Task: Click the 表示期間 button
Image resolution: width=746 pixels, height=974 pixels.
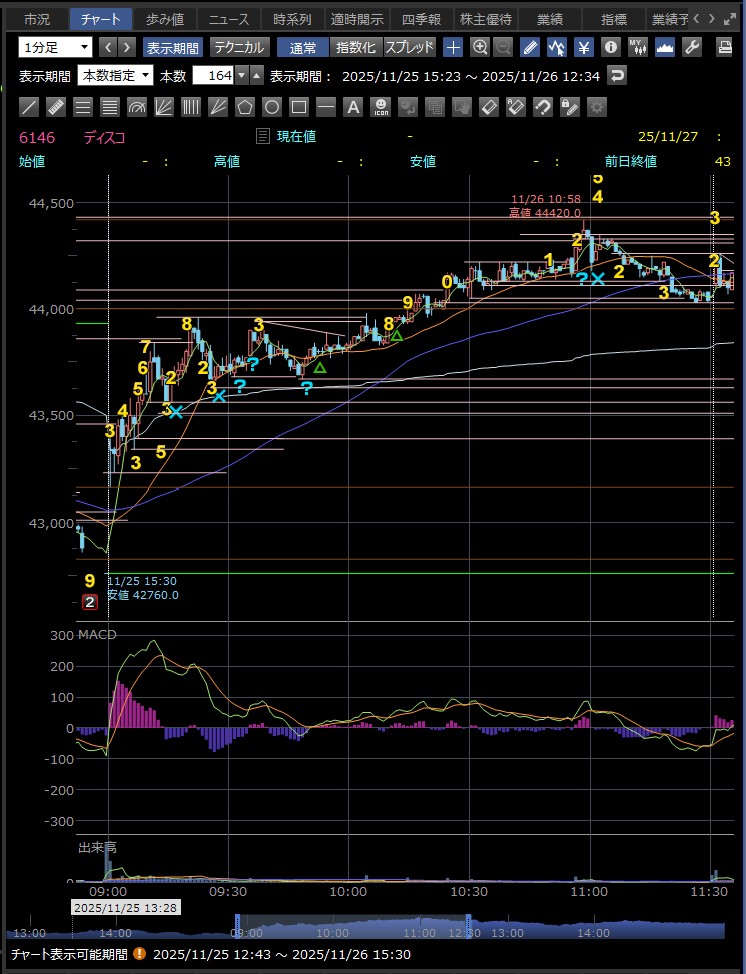Action: tap(173, 47)
